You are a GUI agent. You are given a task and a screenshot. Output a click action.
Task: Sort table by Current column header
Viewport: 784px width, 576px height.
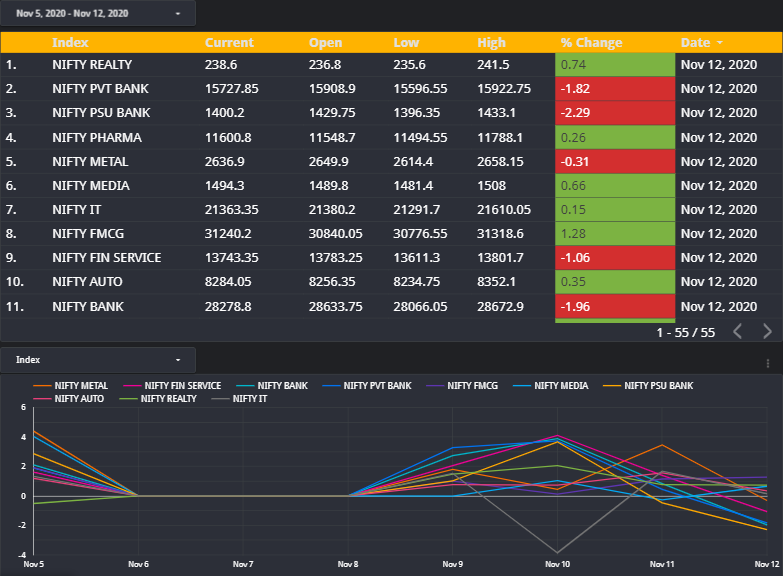[x=229, y=42]
